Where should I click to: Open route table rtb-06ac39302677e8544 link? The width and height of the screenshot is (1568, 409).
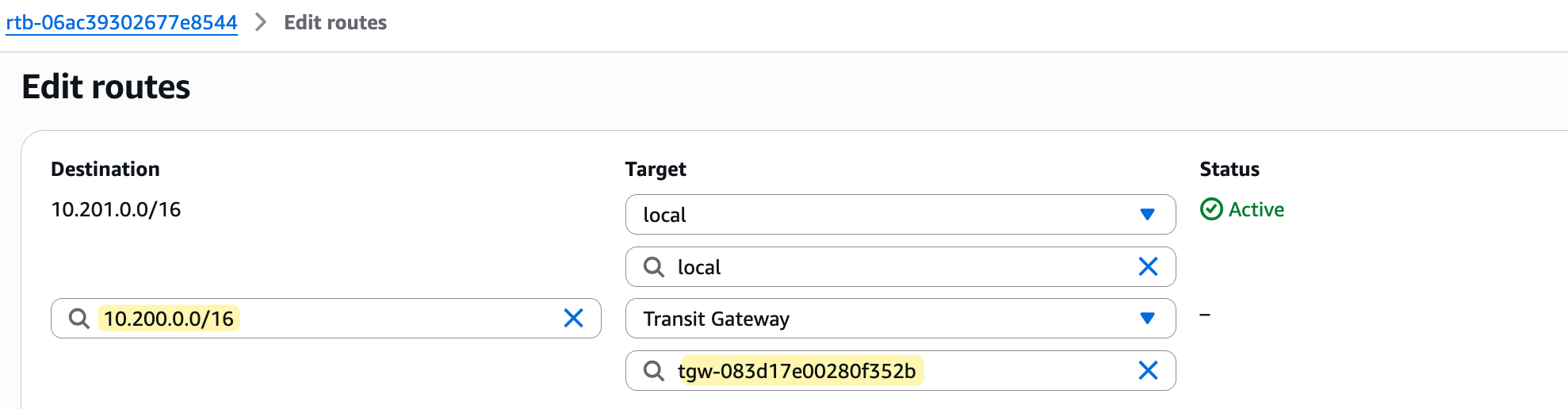point(121,23)
